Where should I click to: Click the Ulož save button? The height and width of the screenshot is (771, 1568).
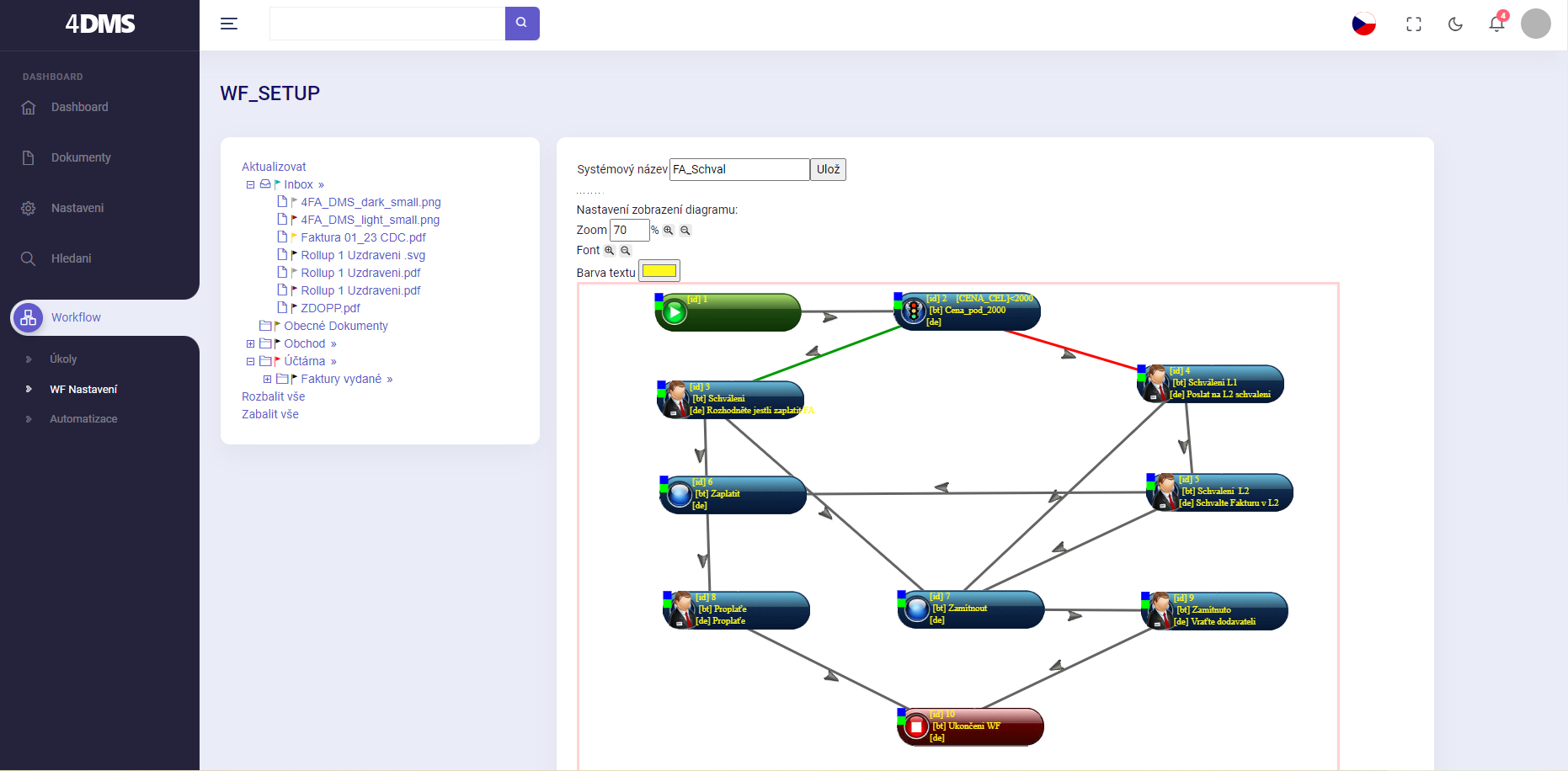pyautogui.click(x=828, y=169)
